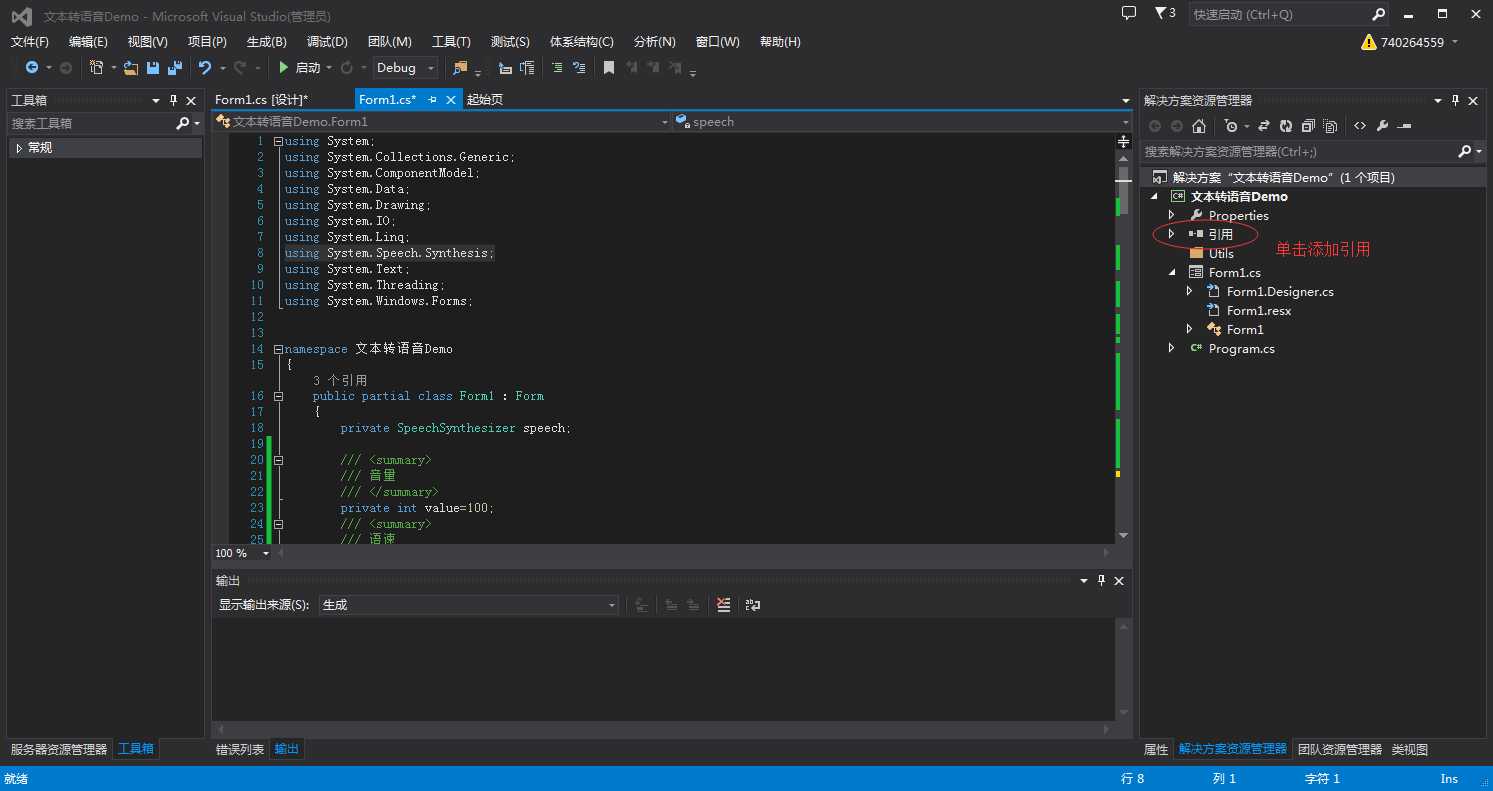Image resolution: width=1493 pixels, height=791 pixels.
Task: Click the Home icon in Solution Explorer
Action: point(1199,126)
